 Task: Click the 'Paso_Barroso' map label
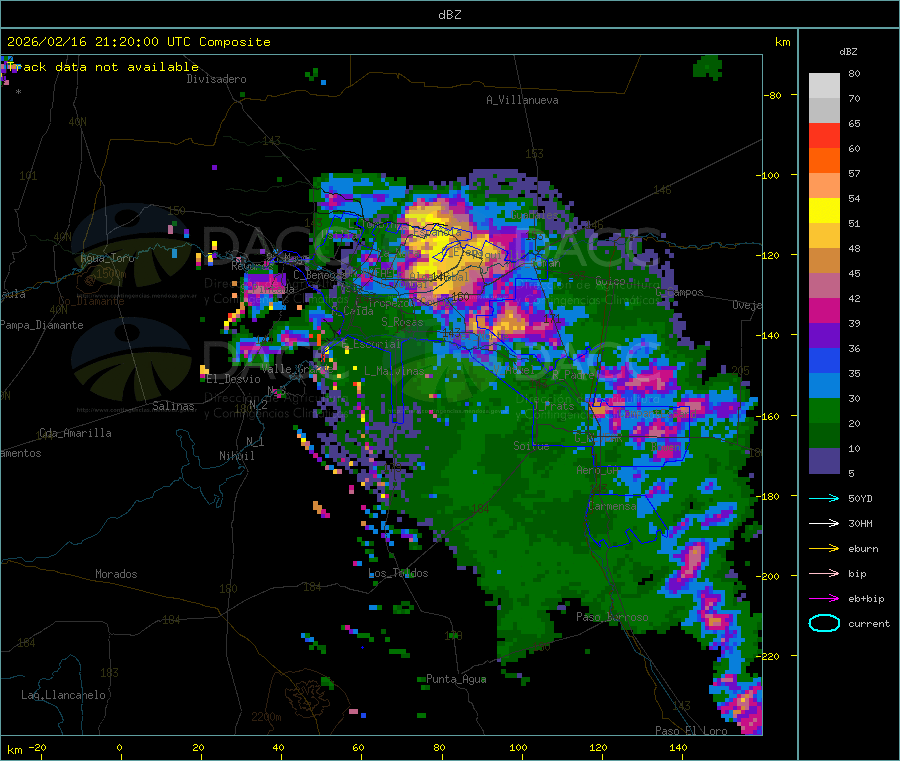[x=612, y=617]
